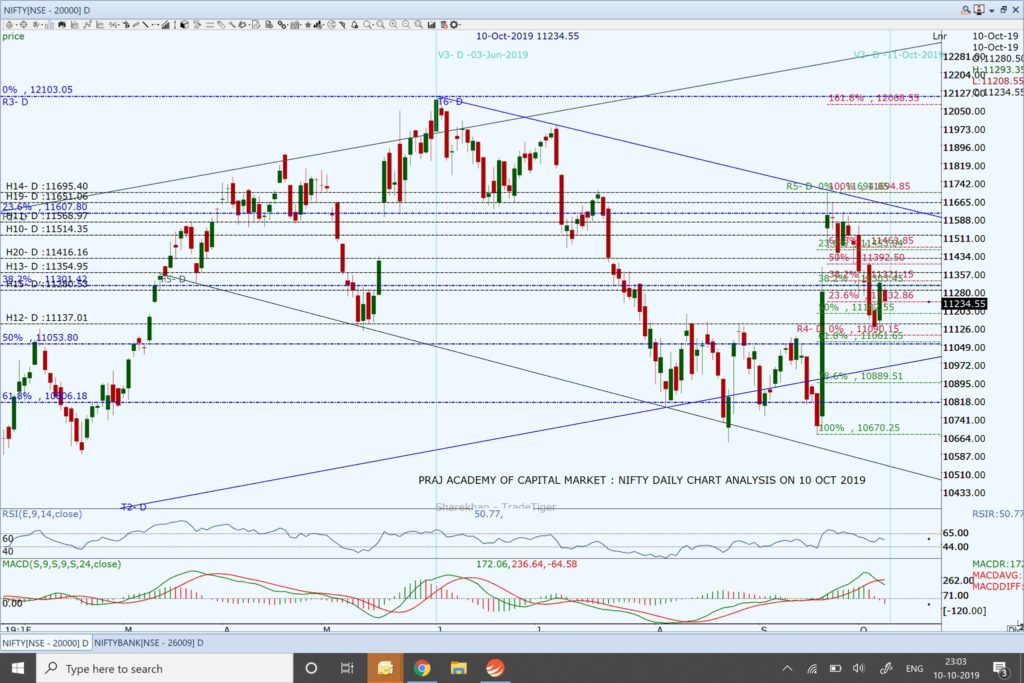Viewport: 1024px width, 683px height.
Task: Expand dropdown arrow beside W icon
Action: 42,25
